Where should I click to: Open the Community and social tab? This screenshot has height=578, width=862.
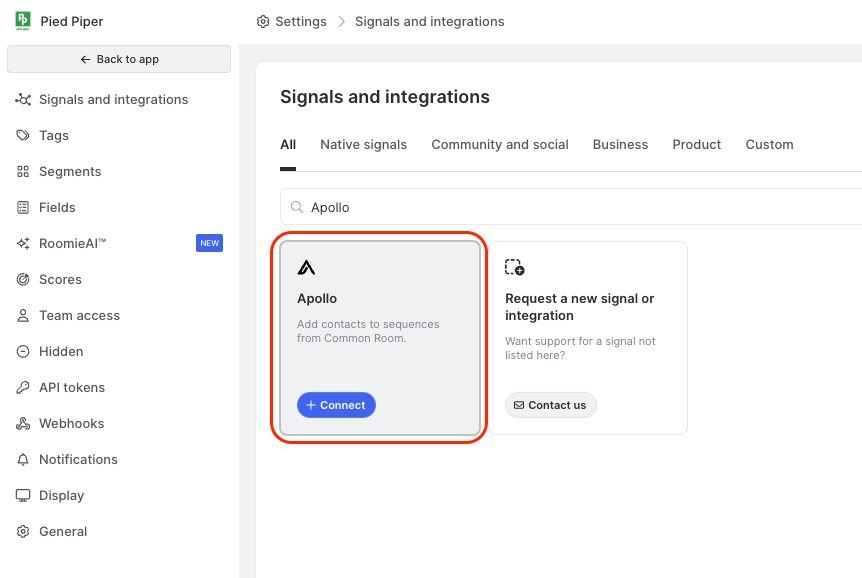[x=500, y=145]
